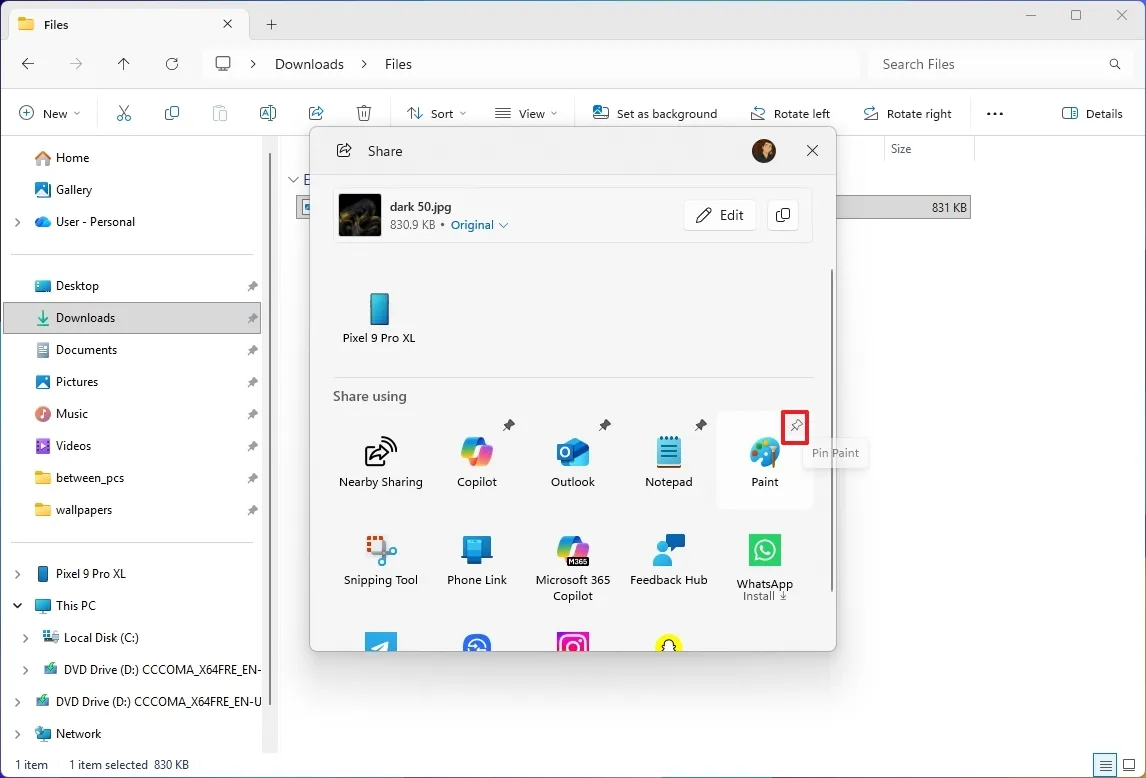The width and height of the screenshot is (1146, 778).
Task: Expand the This PC tree item
Action: coord(17,605)
